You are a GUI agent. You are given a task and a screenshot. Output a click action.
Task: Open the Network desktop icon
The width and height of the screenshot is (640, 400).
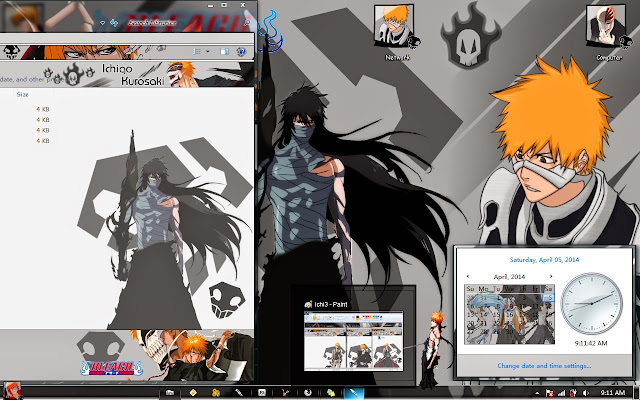pos(397,33)
